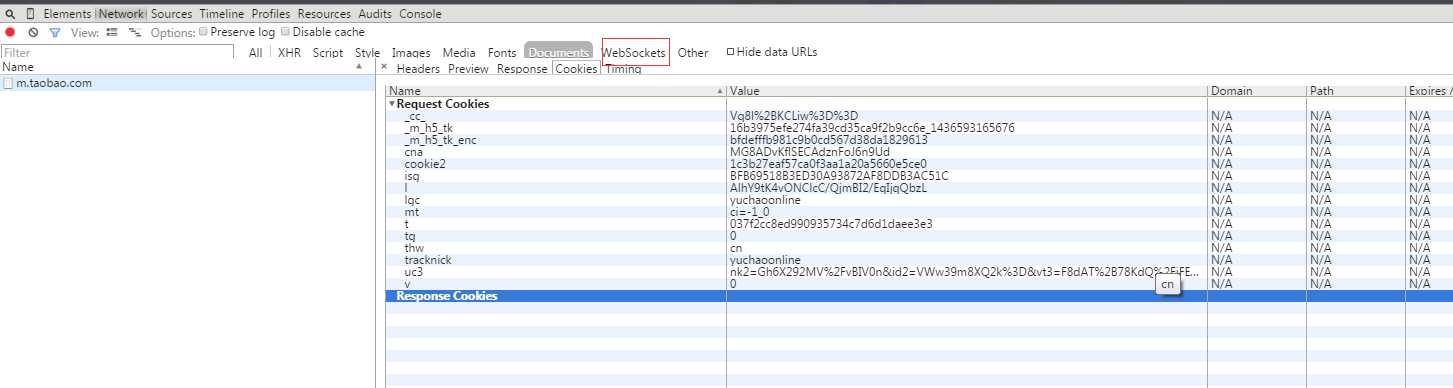Toggle device mode phone icon
1453x388 pixels.
(x=30, y=14)
